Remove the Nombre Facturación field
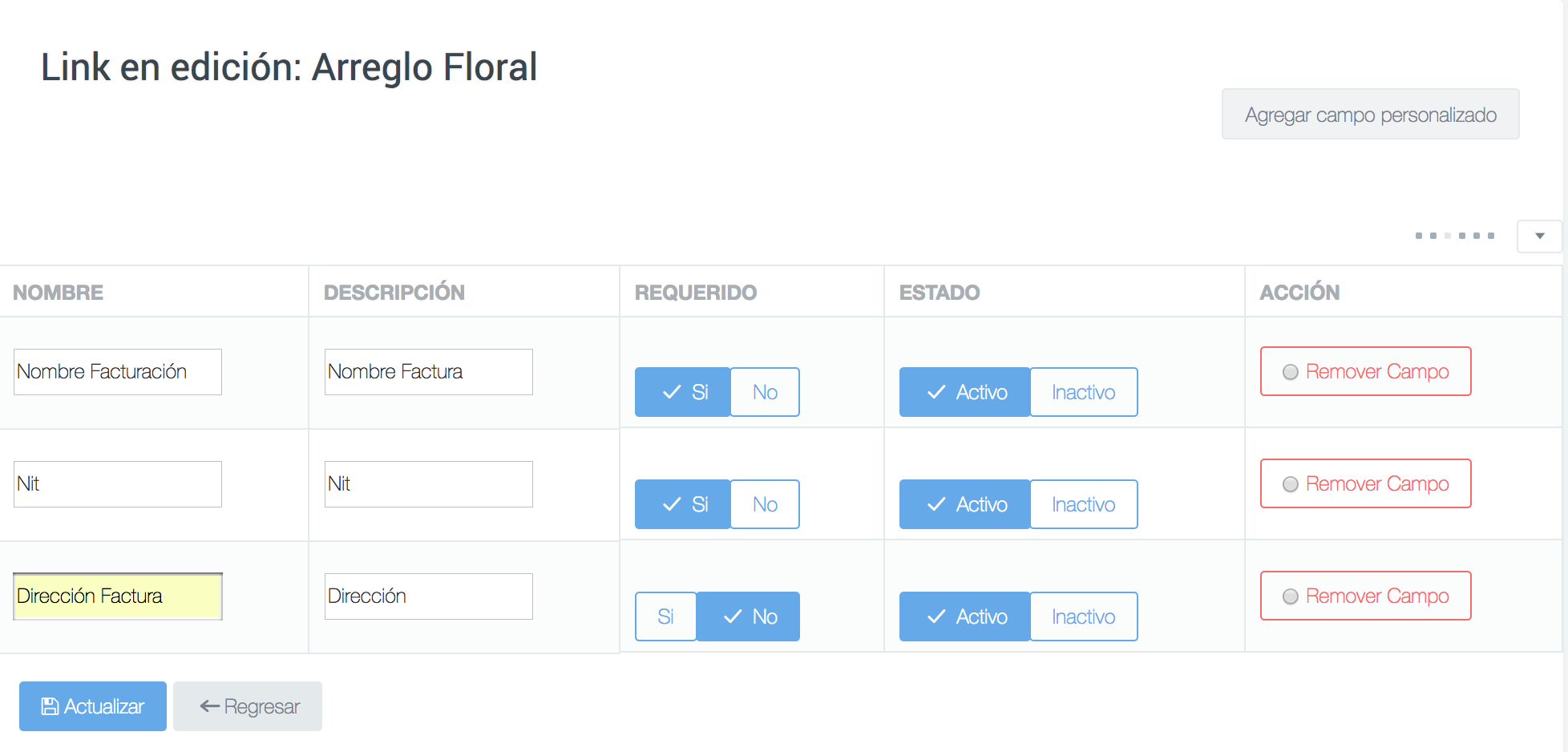 coord(1366,371)
